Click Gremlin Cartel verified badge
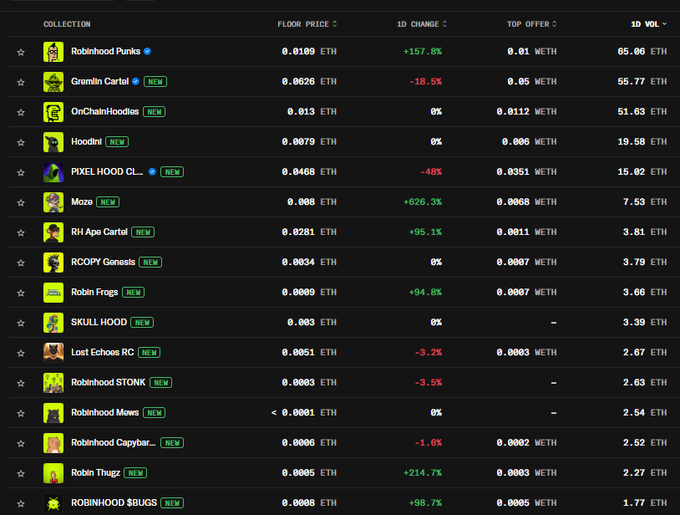Viewport: 680px width, 515px height. coord(136,81)
